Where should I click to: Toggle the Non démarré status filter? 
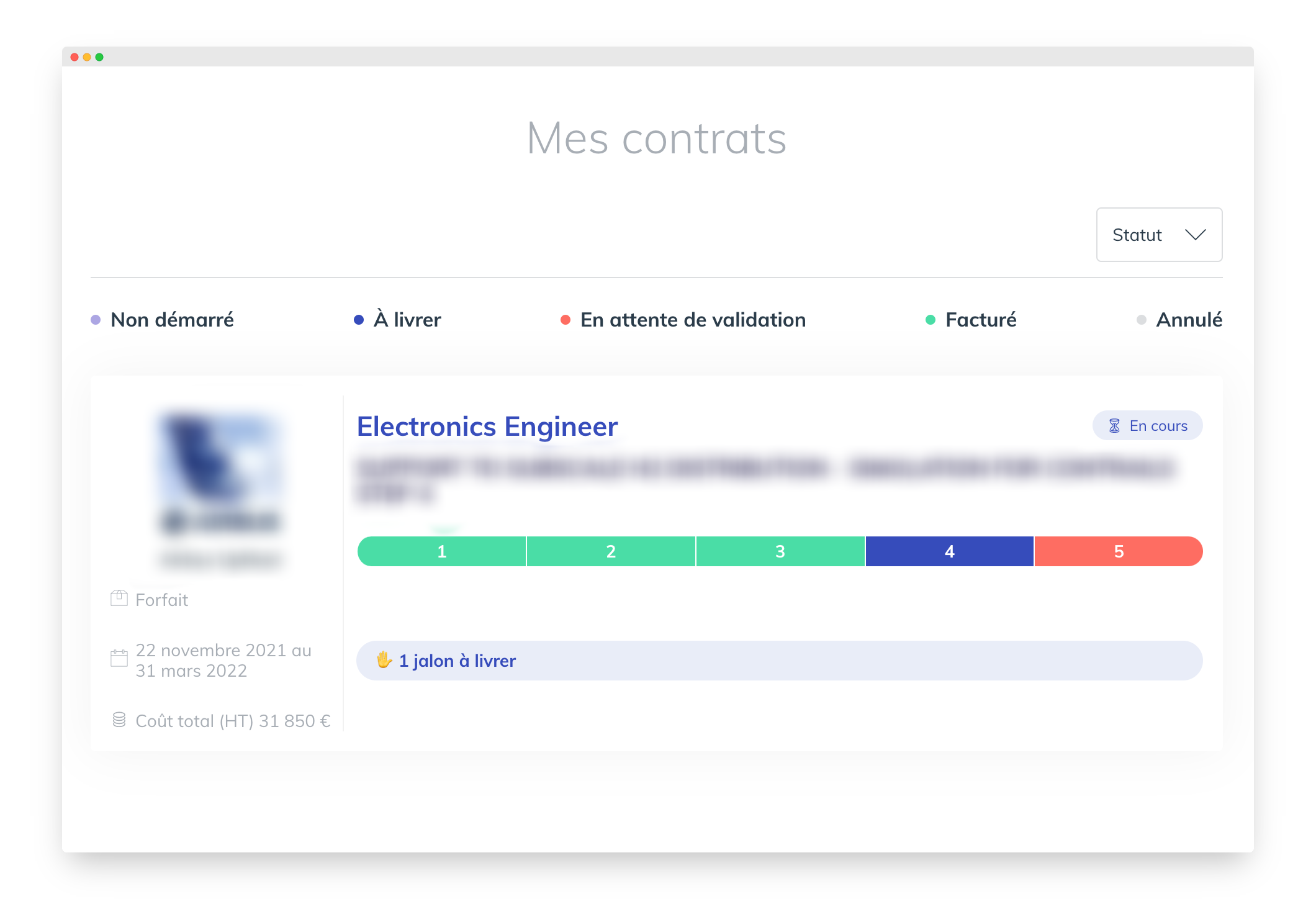click(163, 320)
